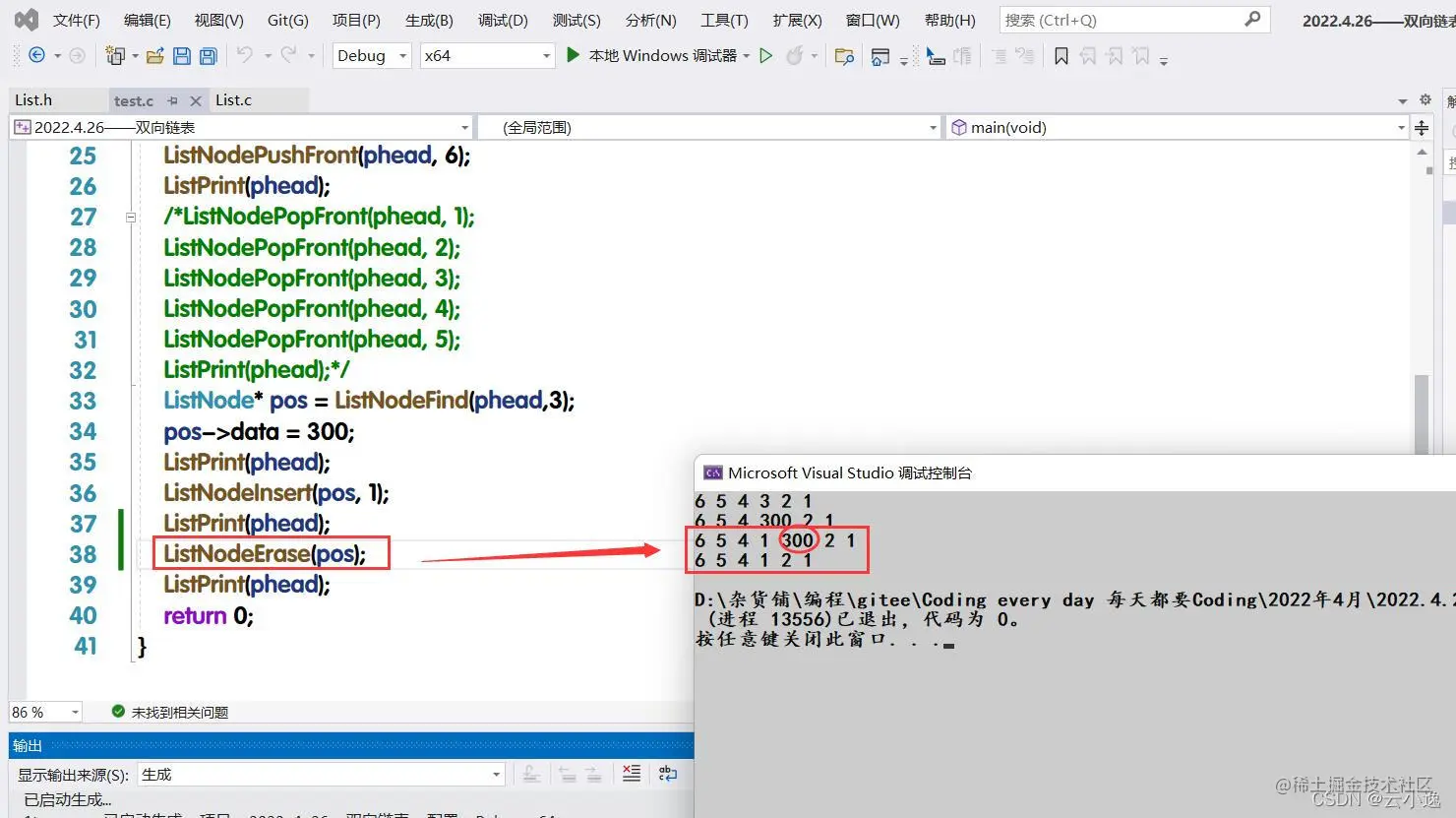Click the Redo arrow icon
The image size is (1456, 818).
[x=289, y=55]
